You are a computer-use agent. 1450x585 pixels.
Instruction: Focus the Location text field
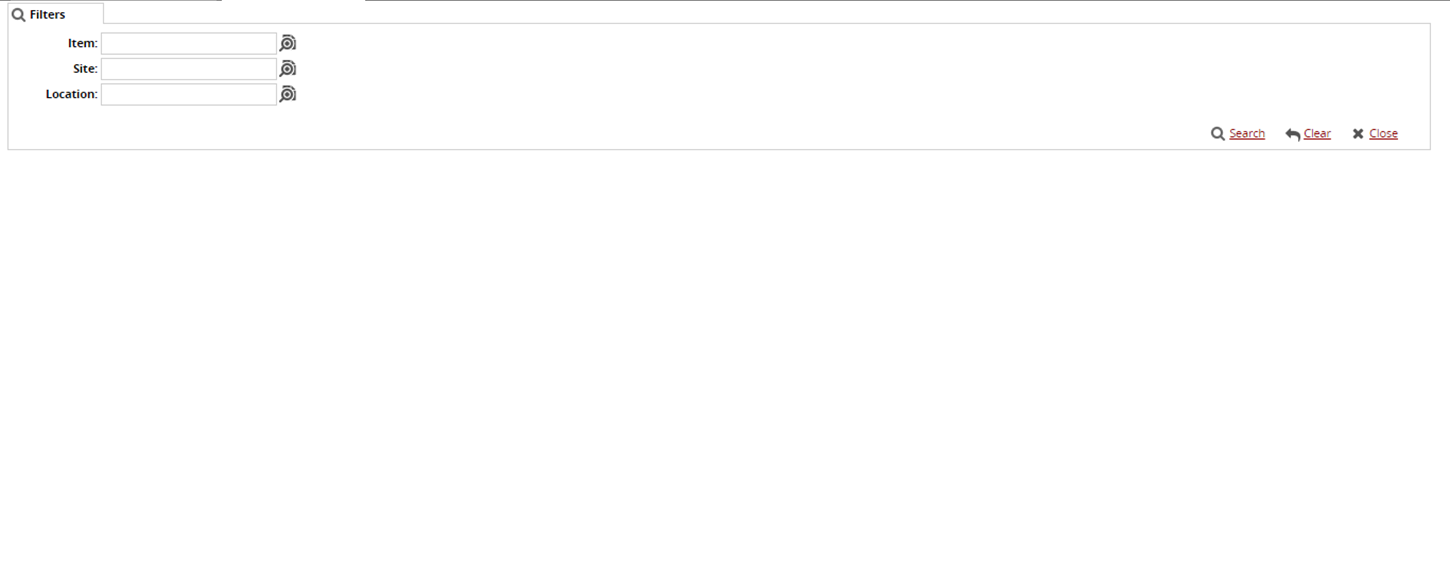[x=188, y=94]
